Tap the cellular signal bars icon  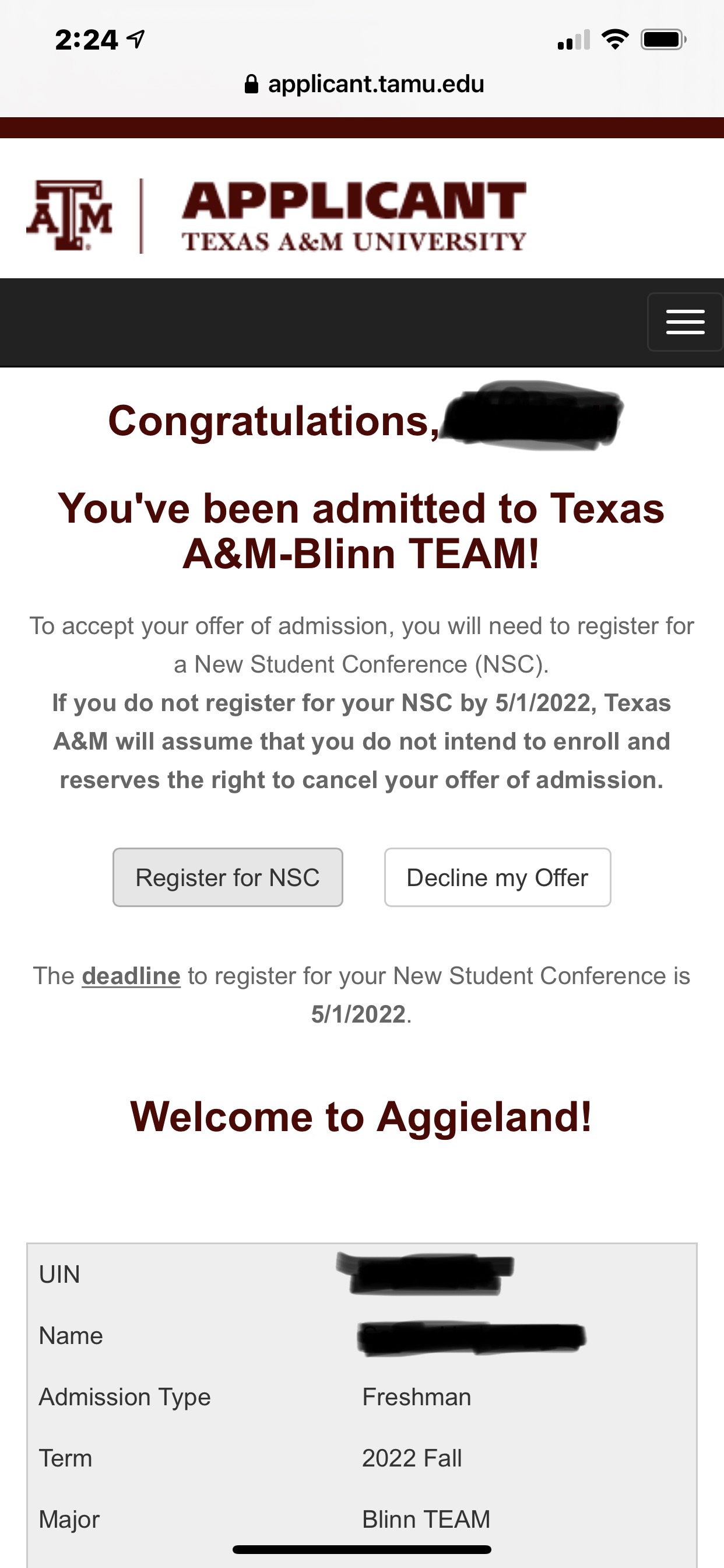[573, 40]
